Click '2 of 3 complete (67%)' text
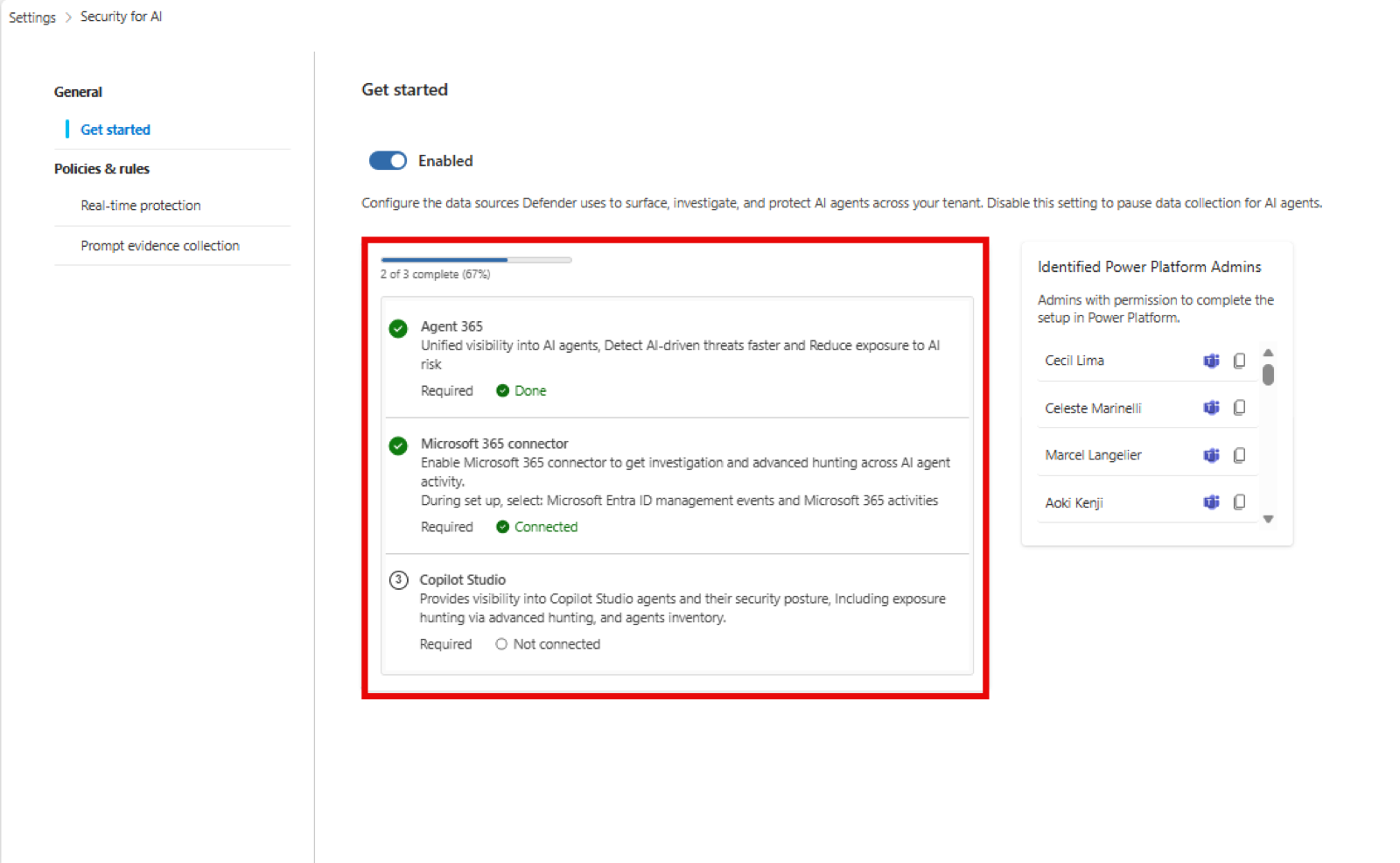 pyautogui.click(x=435, y=274)
